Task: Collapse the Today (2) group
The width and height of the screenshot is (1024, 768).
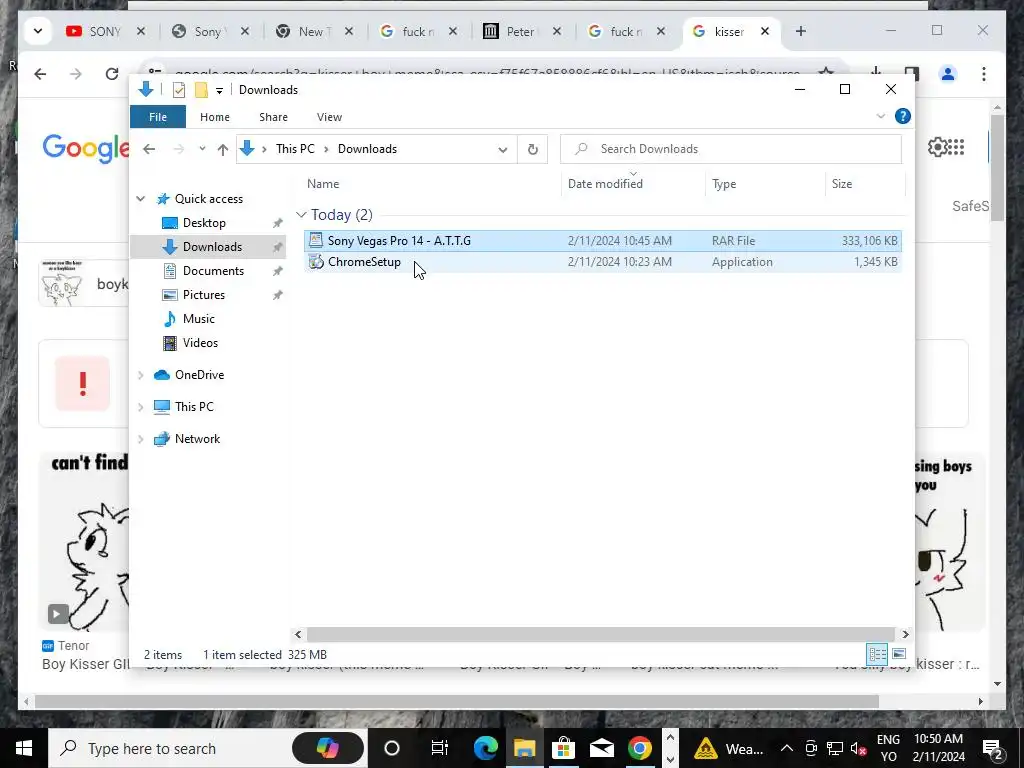Action: tap(301, 215)
